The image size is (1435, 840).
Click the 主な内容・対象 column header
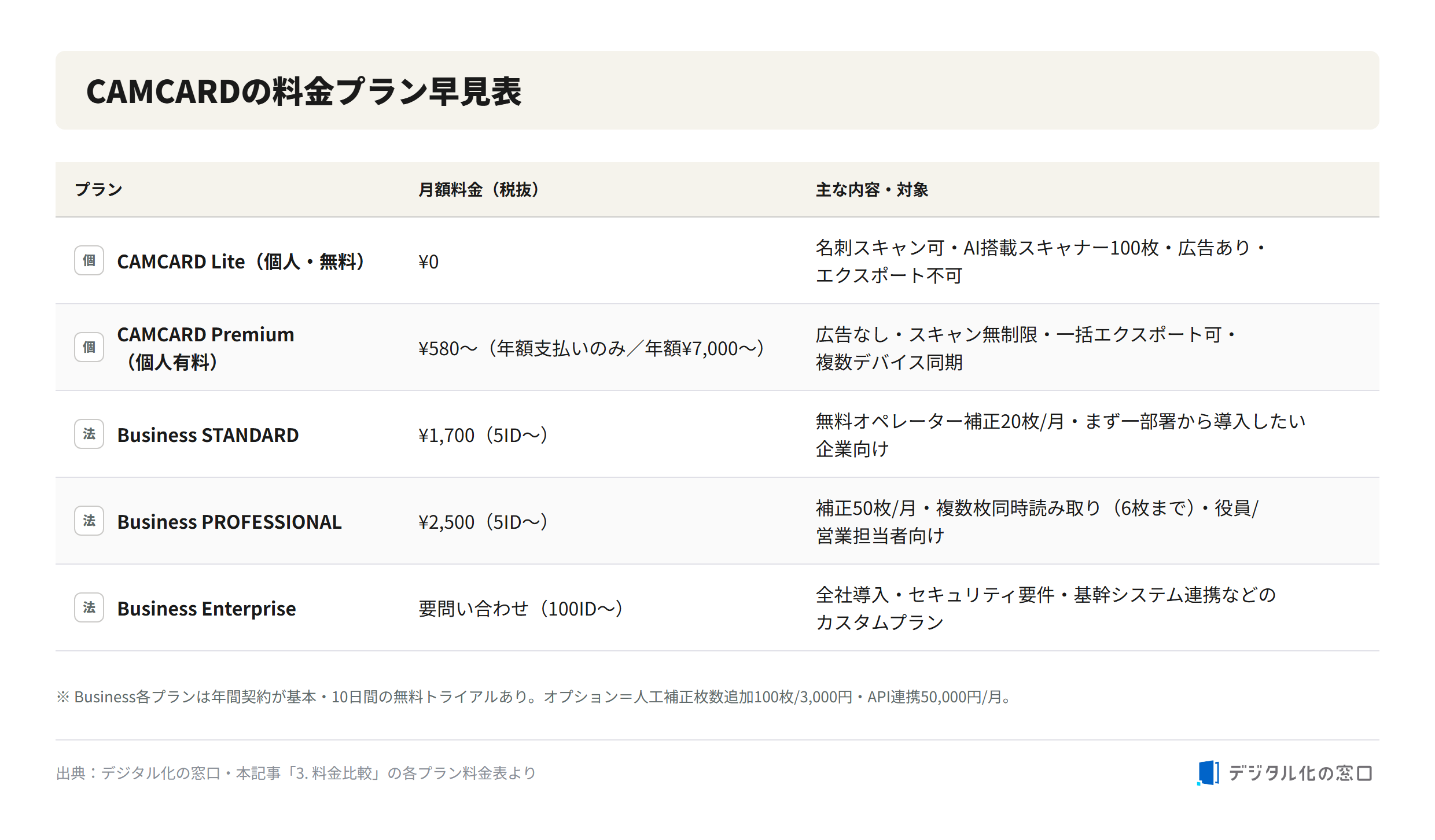(x=872, y=189)
